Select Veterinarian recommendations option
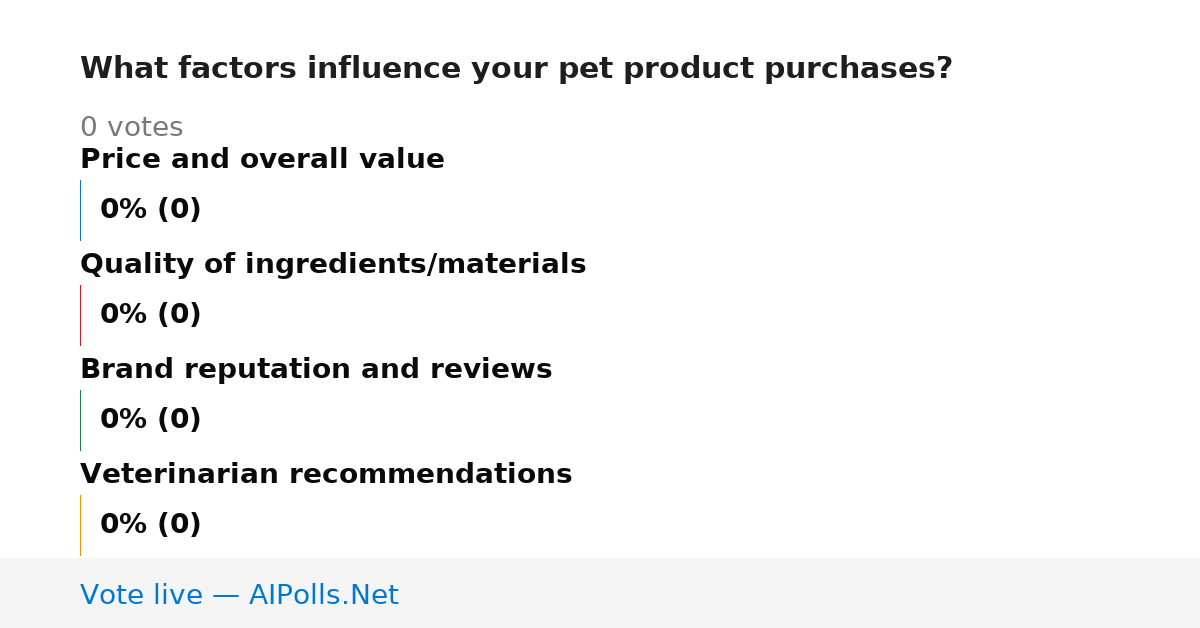The width and height of the screenshot is (1200, 628). pos(326,474)
